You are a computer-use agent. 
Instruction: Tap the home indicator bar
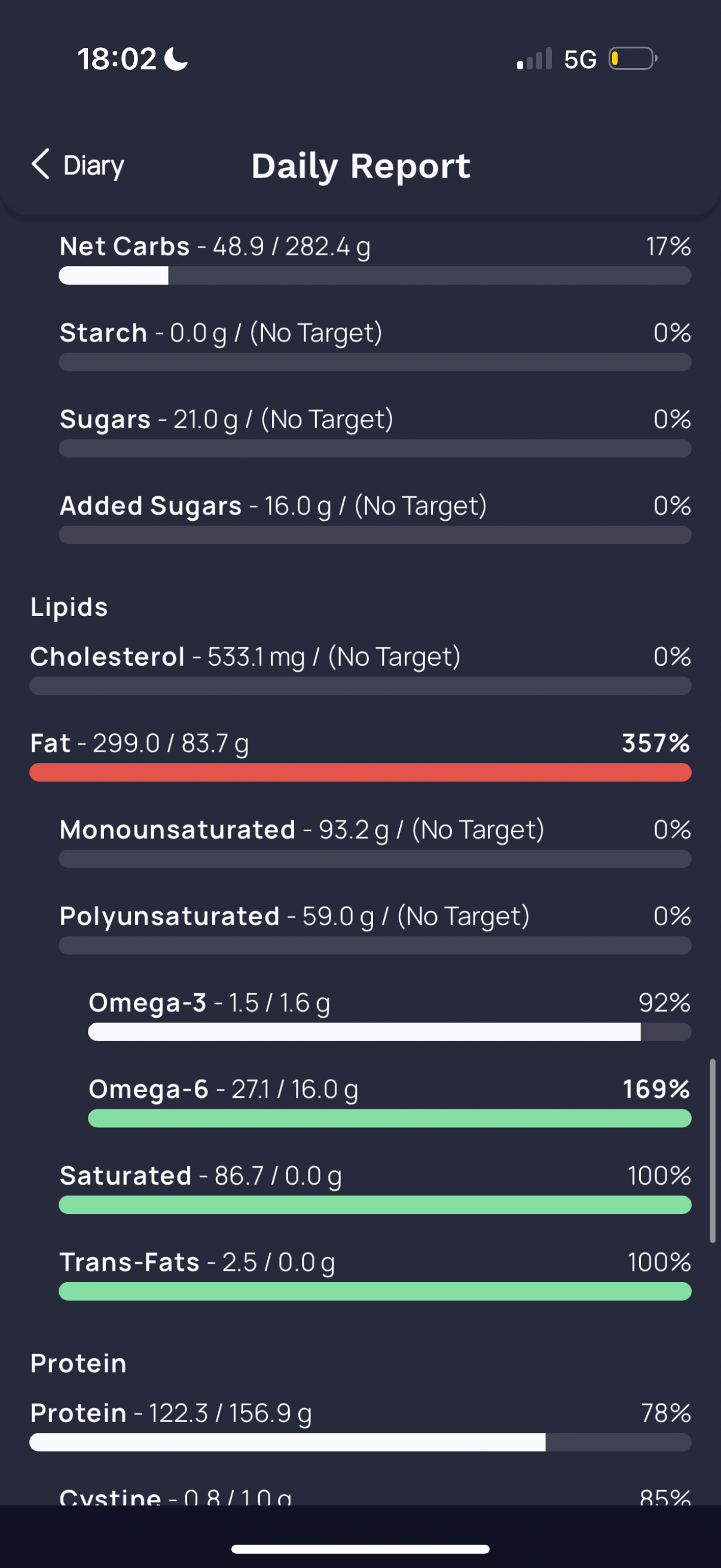[360, 1549]
